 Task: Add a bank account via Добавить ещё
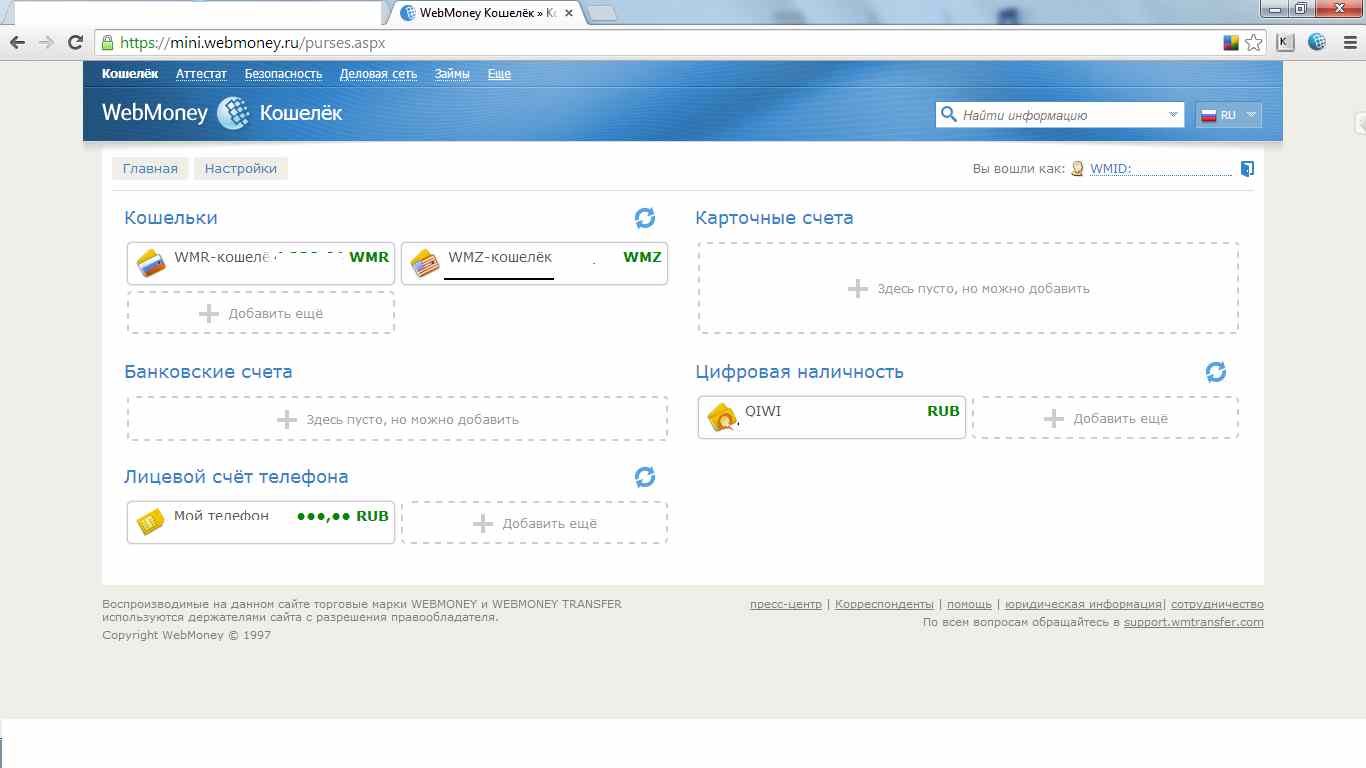click(x=397, y=418)
